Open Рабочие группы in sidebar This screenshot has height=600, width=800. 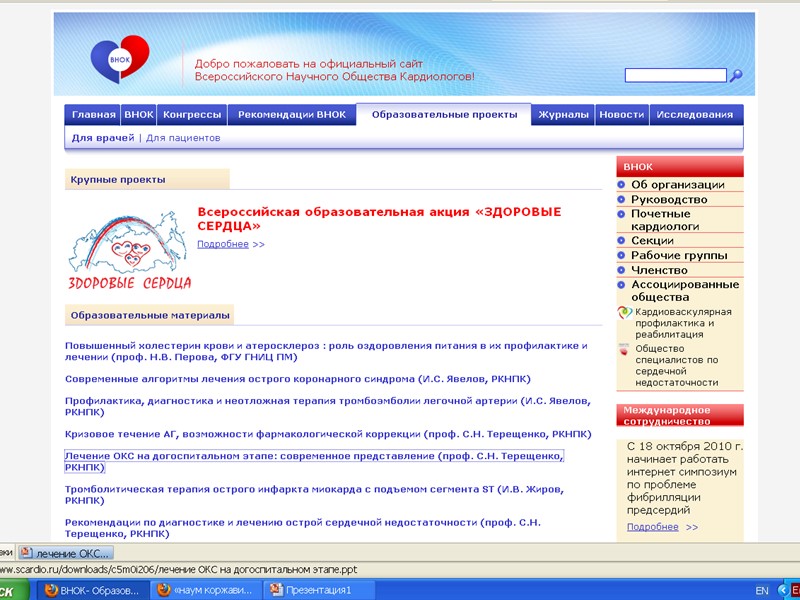679,255
